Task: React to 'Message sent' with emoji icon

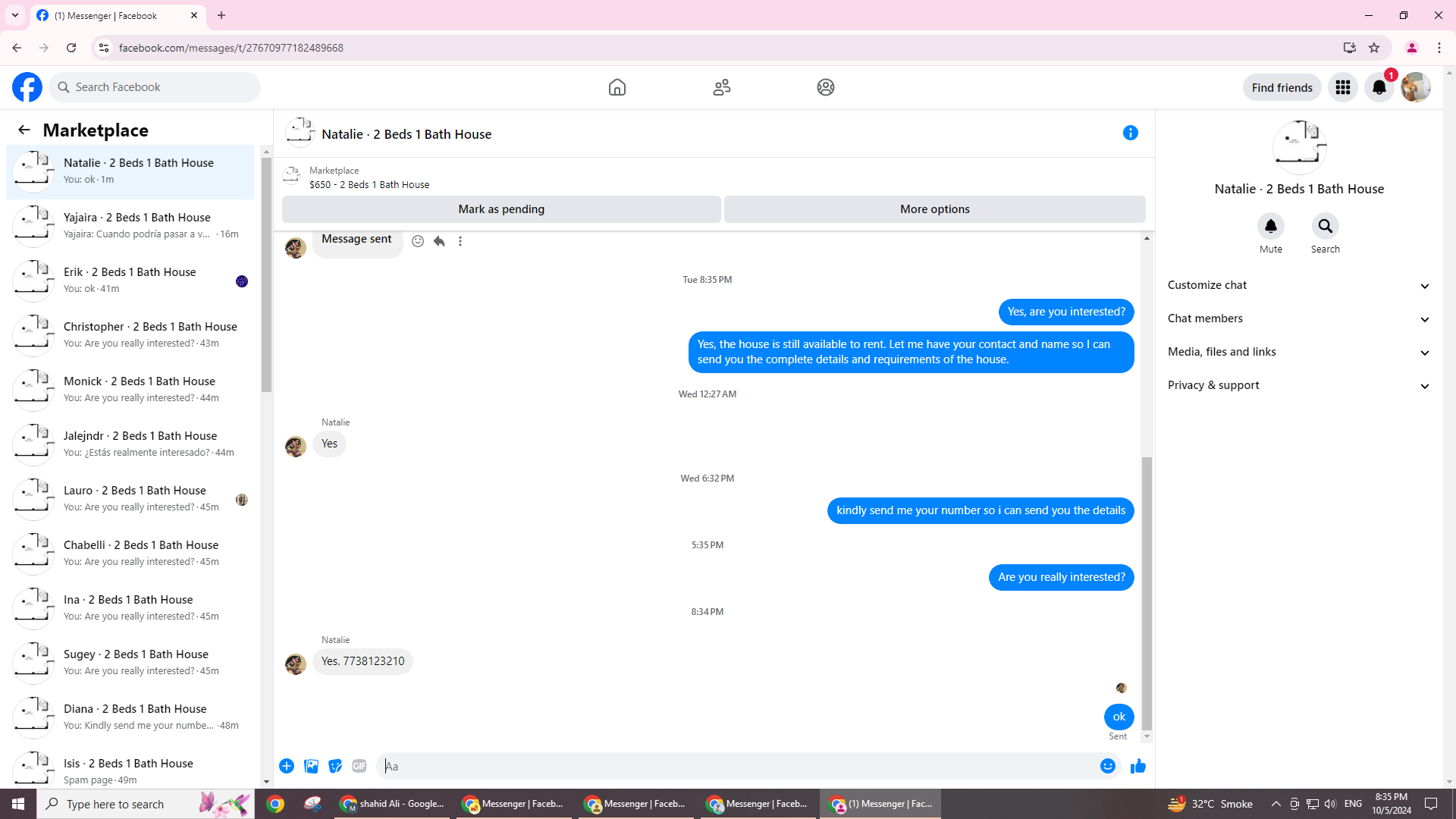Action: click(418, 241)
